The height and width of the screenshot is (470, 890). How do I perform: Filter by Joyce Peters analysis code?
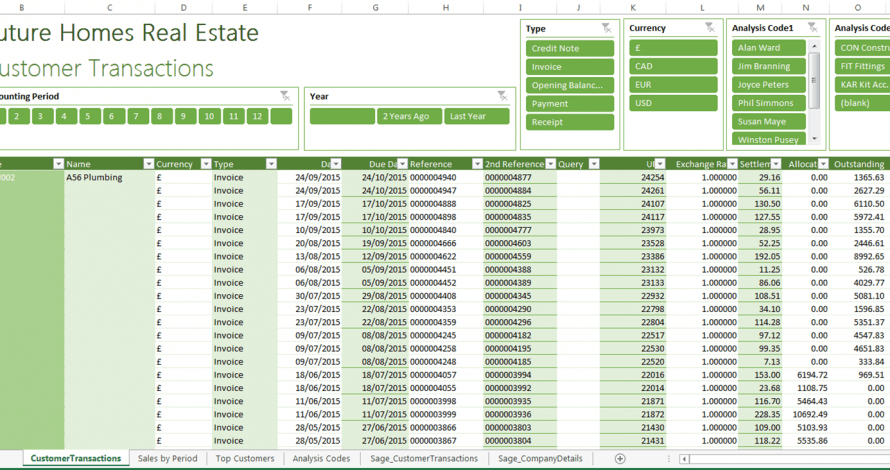click(x=769, y=85)
